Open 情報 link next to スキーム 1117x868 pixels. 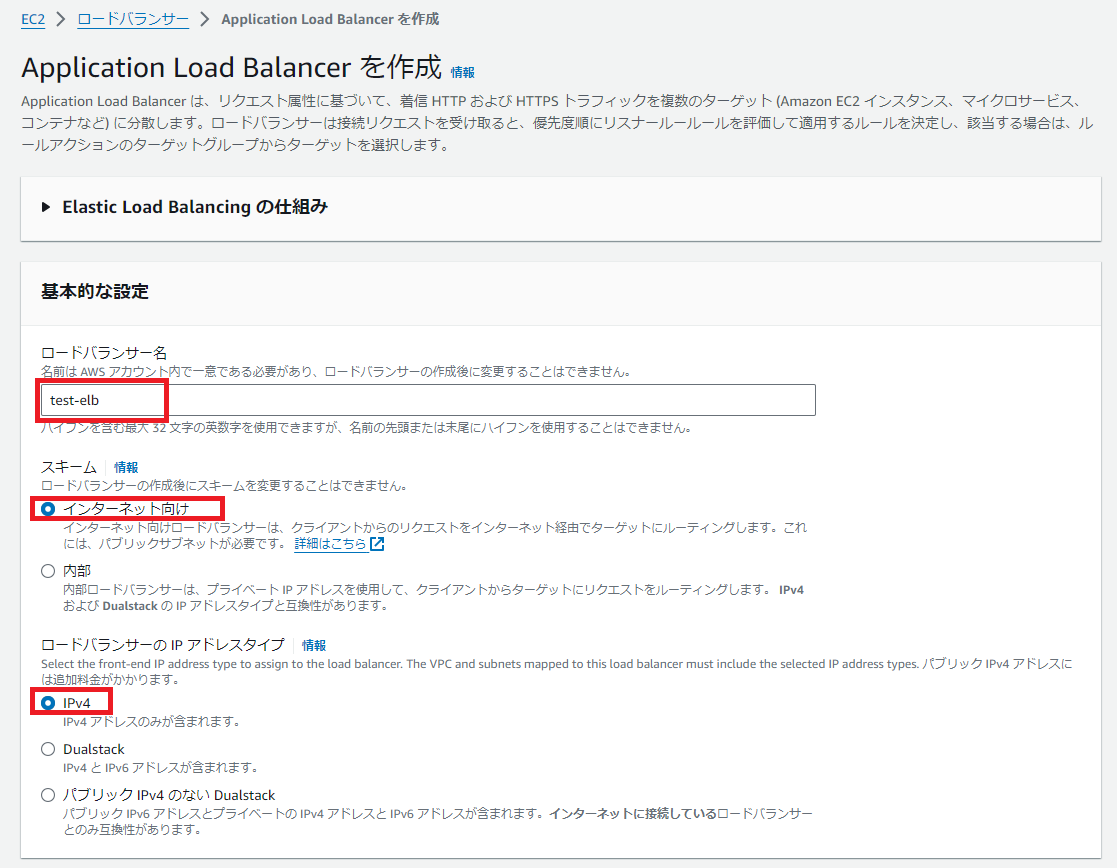[x=126, y=467]
